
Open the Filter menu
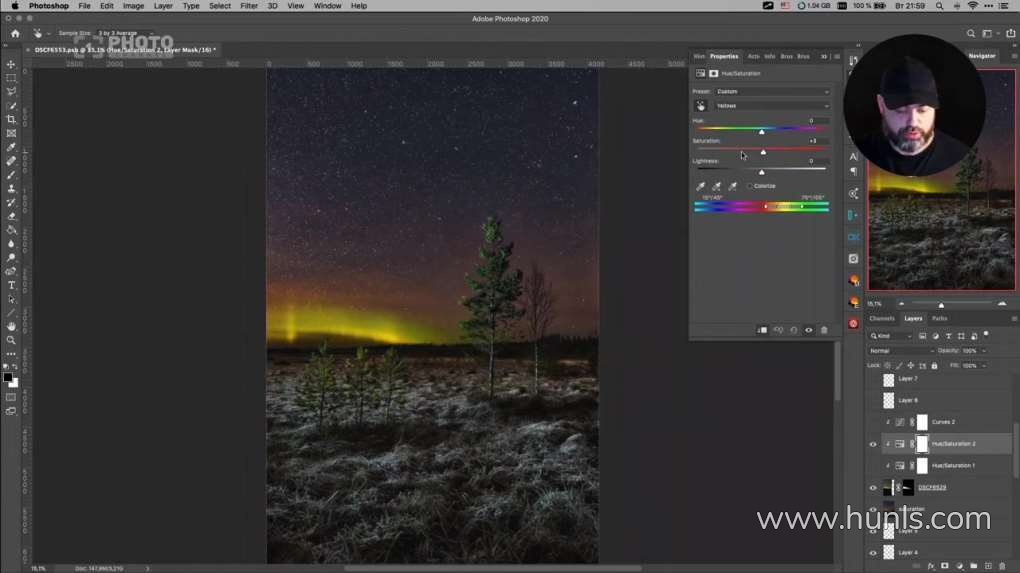249,6
